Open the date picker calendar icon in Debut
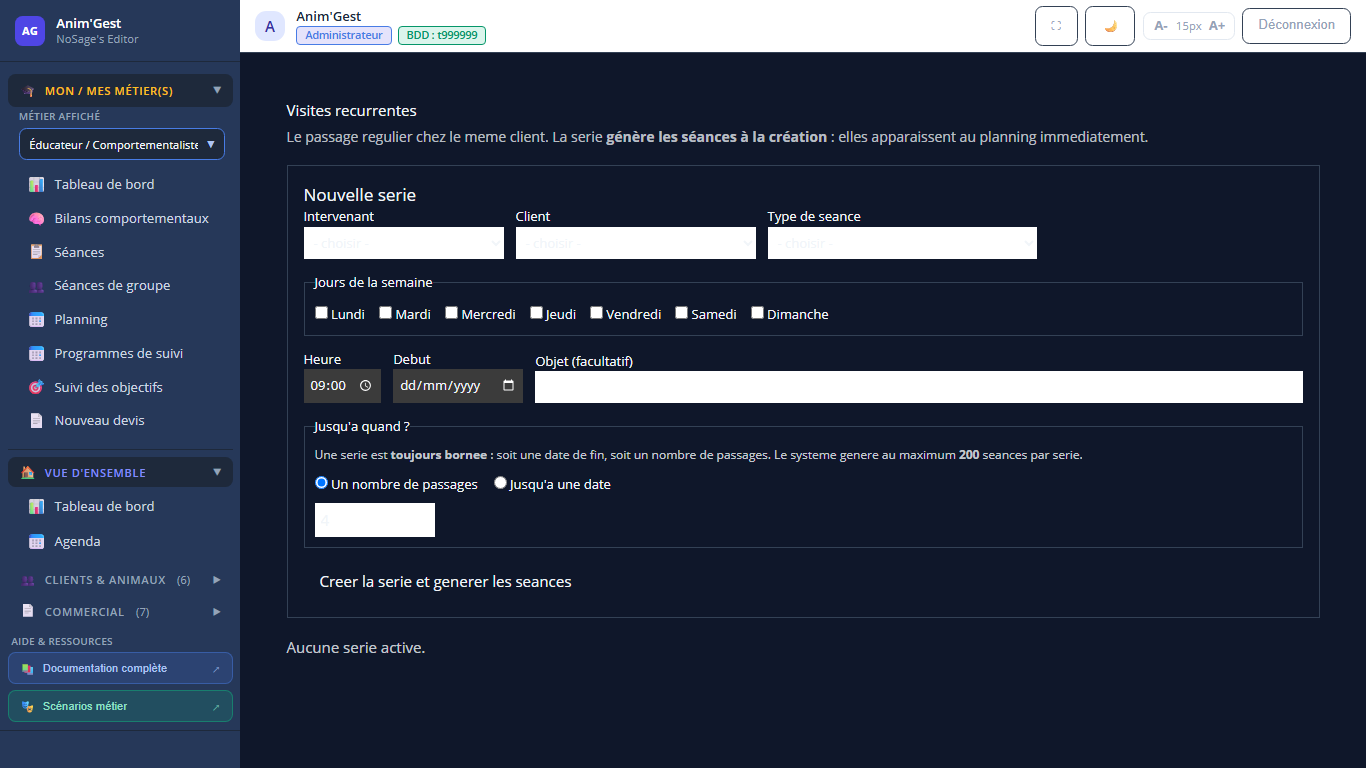1366x768 pixels. pyautogui.click(x=508, y=386)
